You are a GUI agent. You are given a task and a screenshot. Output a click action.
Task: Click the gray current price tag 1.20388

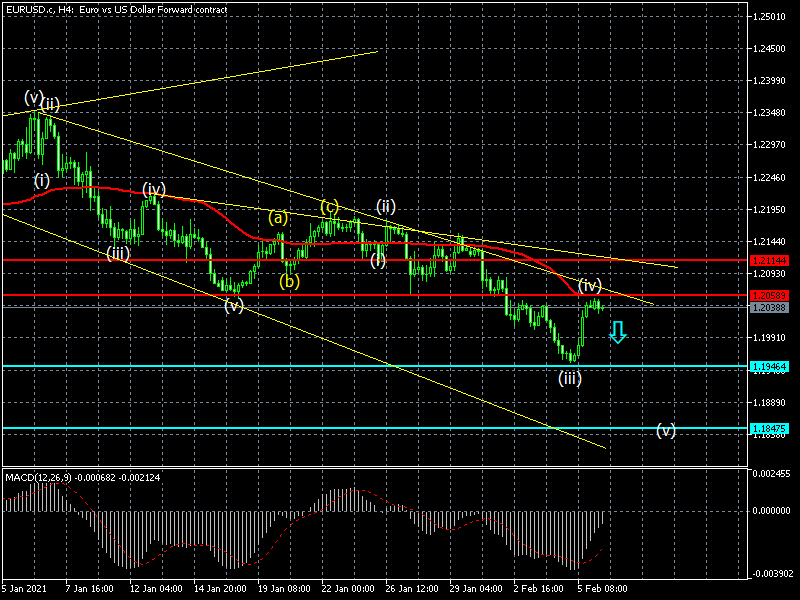(769, 307)
